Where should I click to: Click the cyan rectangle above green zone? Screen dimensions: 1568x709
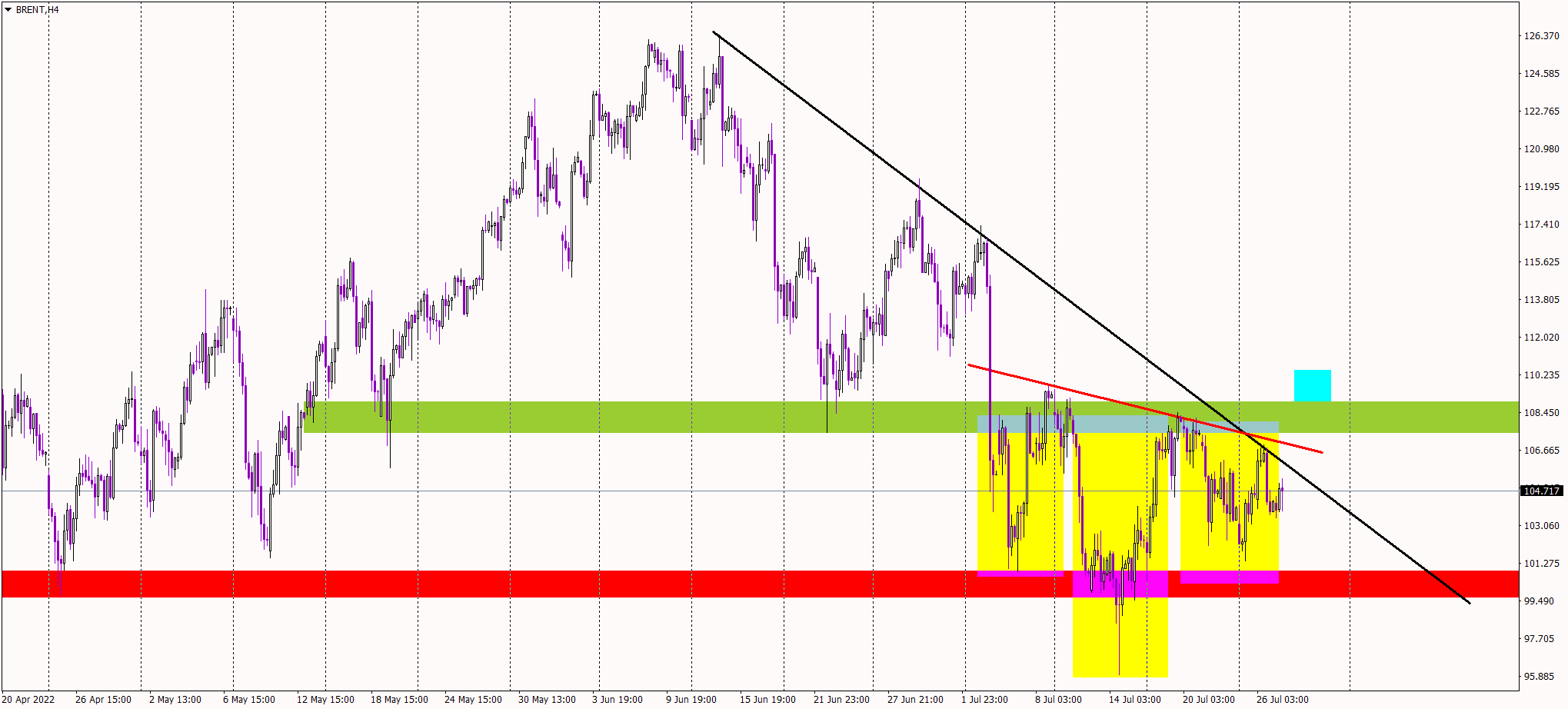coord(1312,385)
